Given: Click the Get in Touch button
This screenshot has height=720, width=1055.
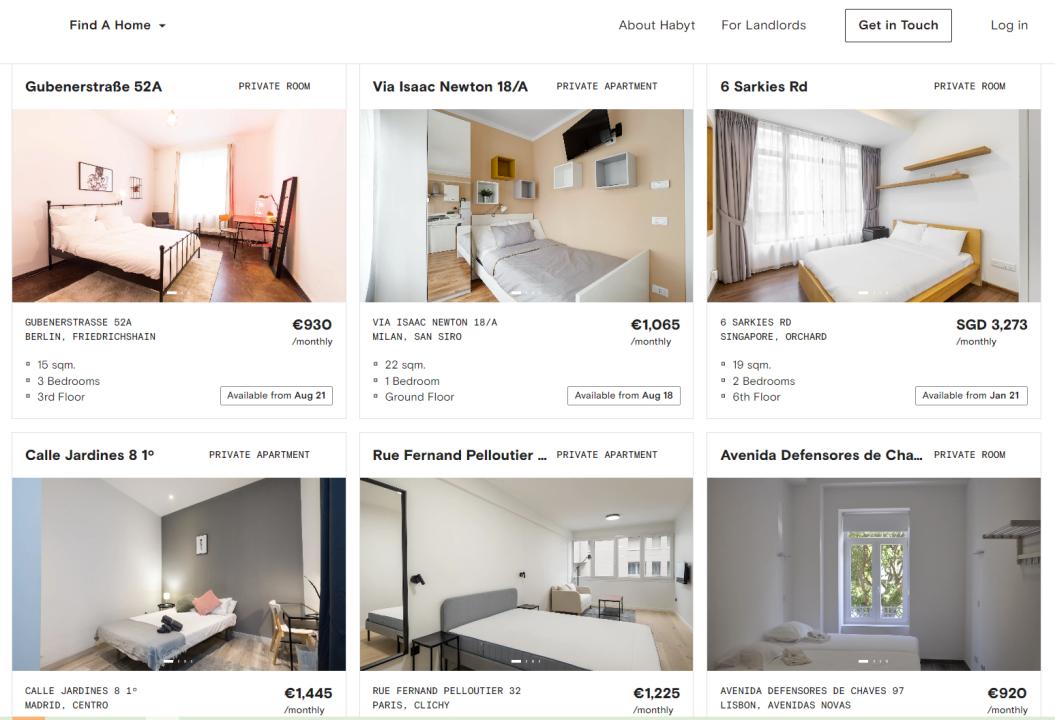Looking at the screenshot, I should pyautogui.click(x=898, y=26).
